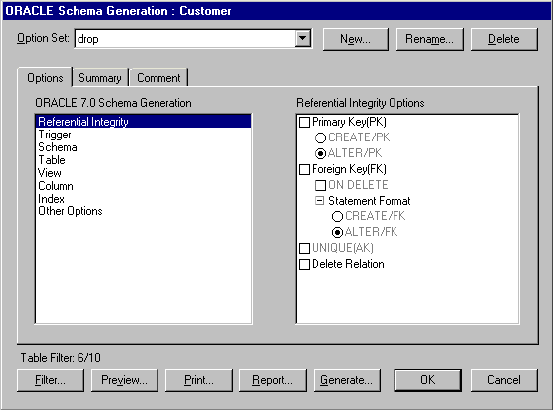Click the Preview... button
553x410 pixels.
[124, 380]
